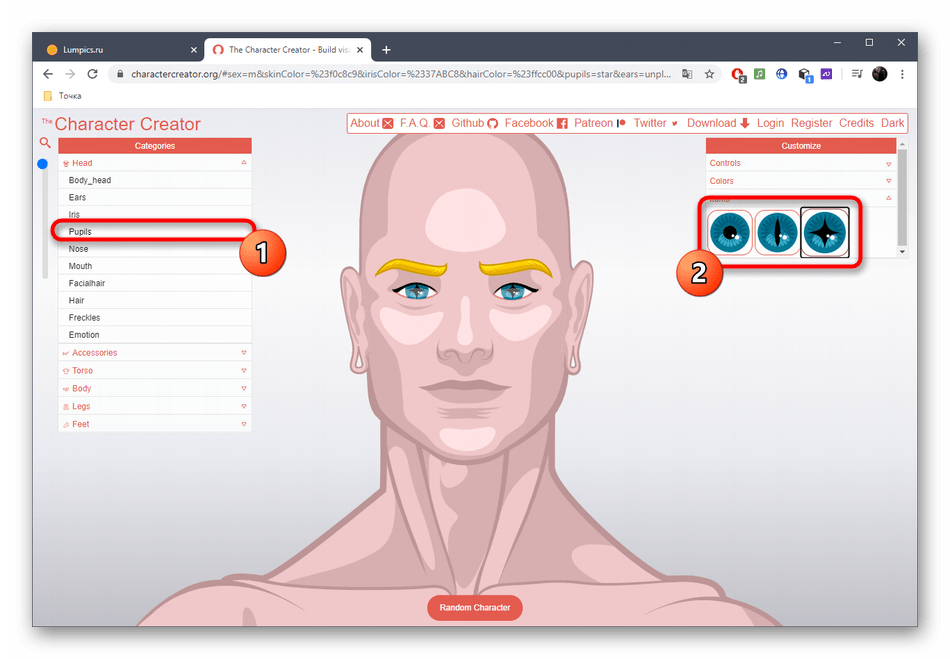Toggle Dark mode

892,123
